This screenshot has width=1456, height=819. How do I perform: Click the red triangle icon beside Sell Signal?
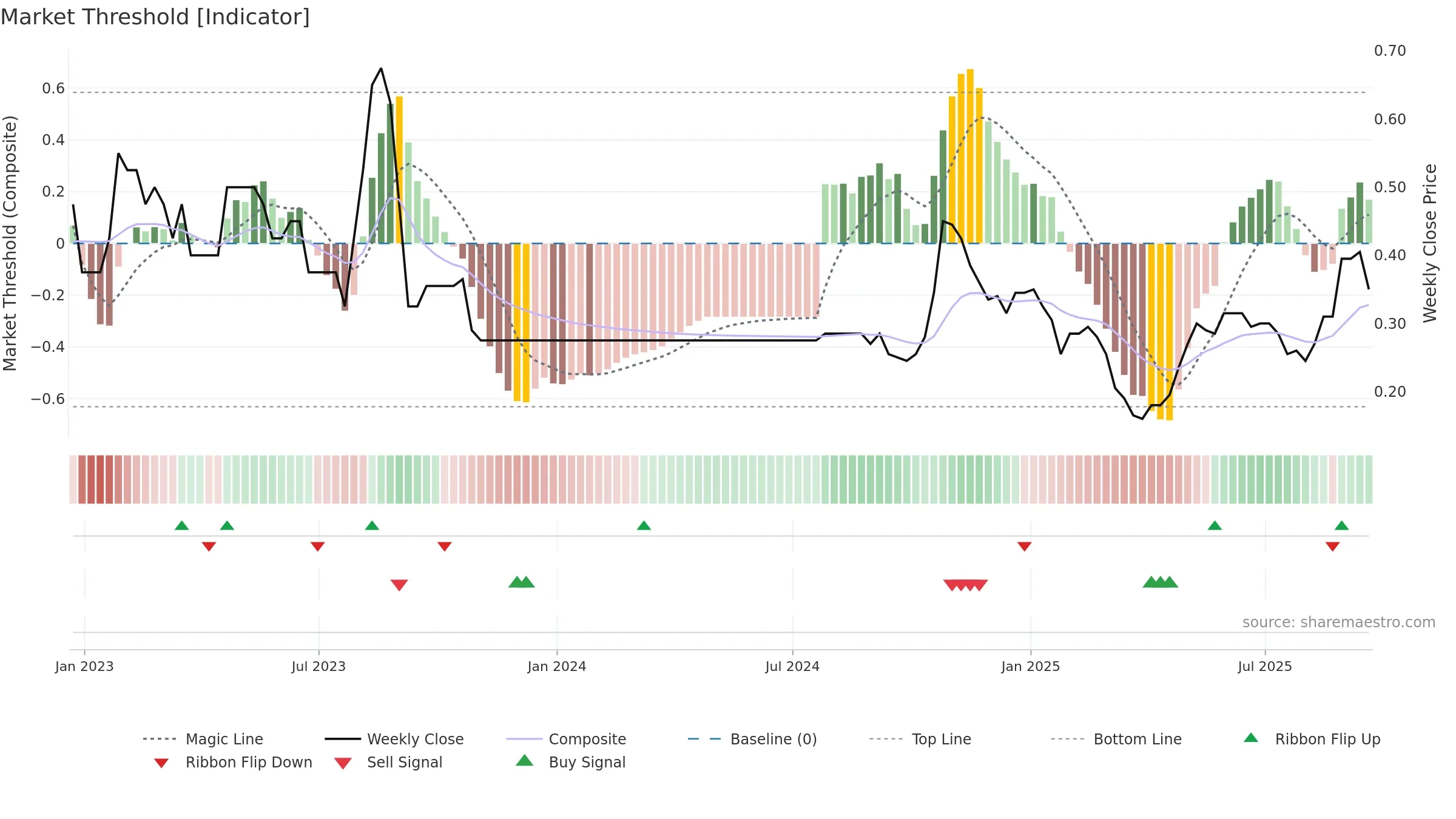pos(343,763)
